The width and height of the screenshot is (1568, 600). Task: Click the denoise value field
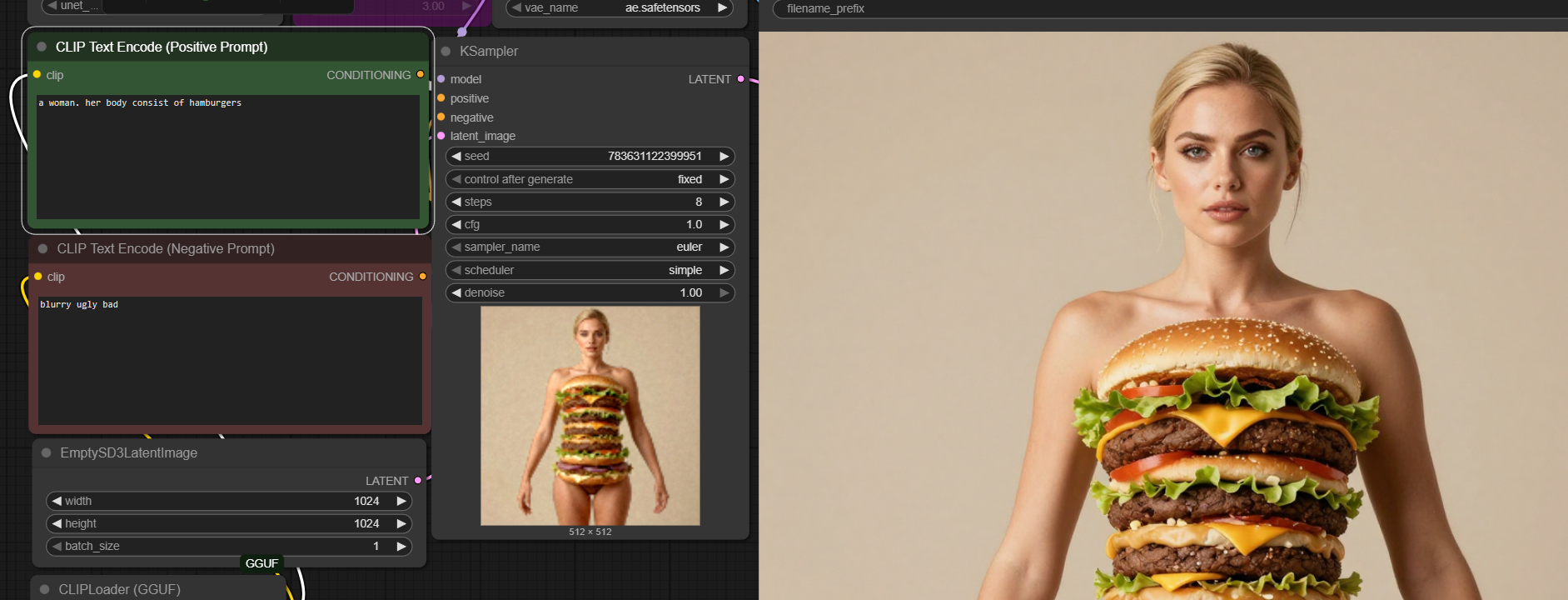pyautogui.click(x=590, y=292)
